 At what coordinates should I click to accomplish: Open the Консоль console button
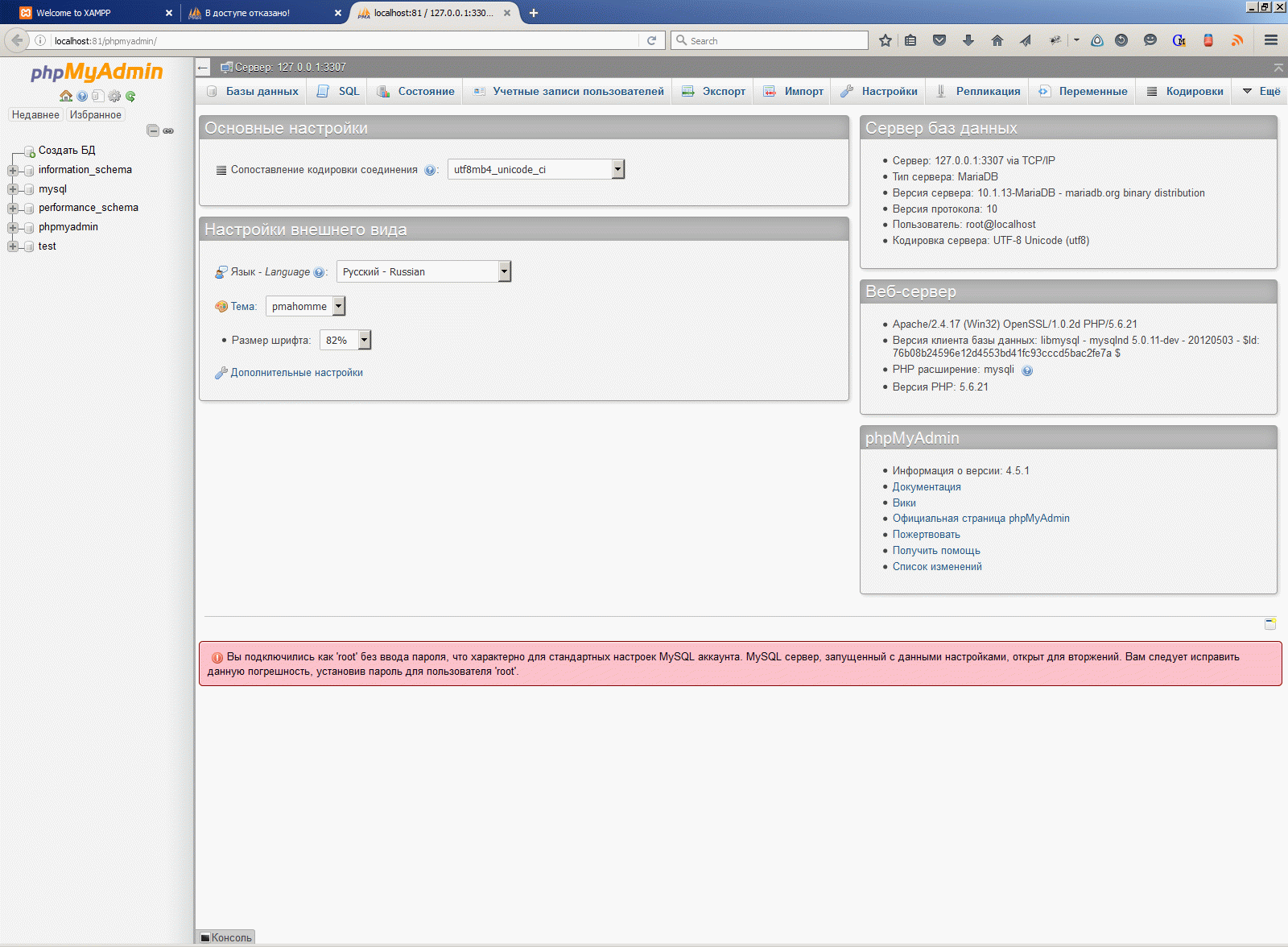pyautogui.click(x=225, y=937)
